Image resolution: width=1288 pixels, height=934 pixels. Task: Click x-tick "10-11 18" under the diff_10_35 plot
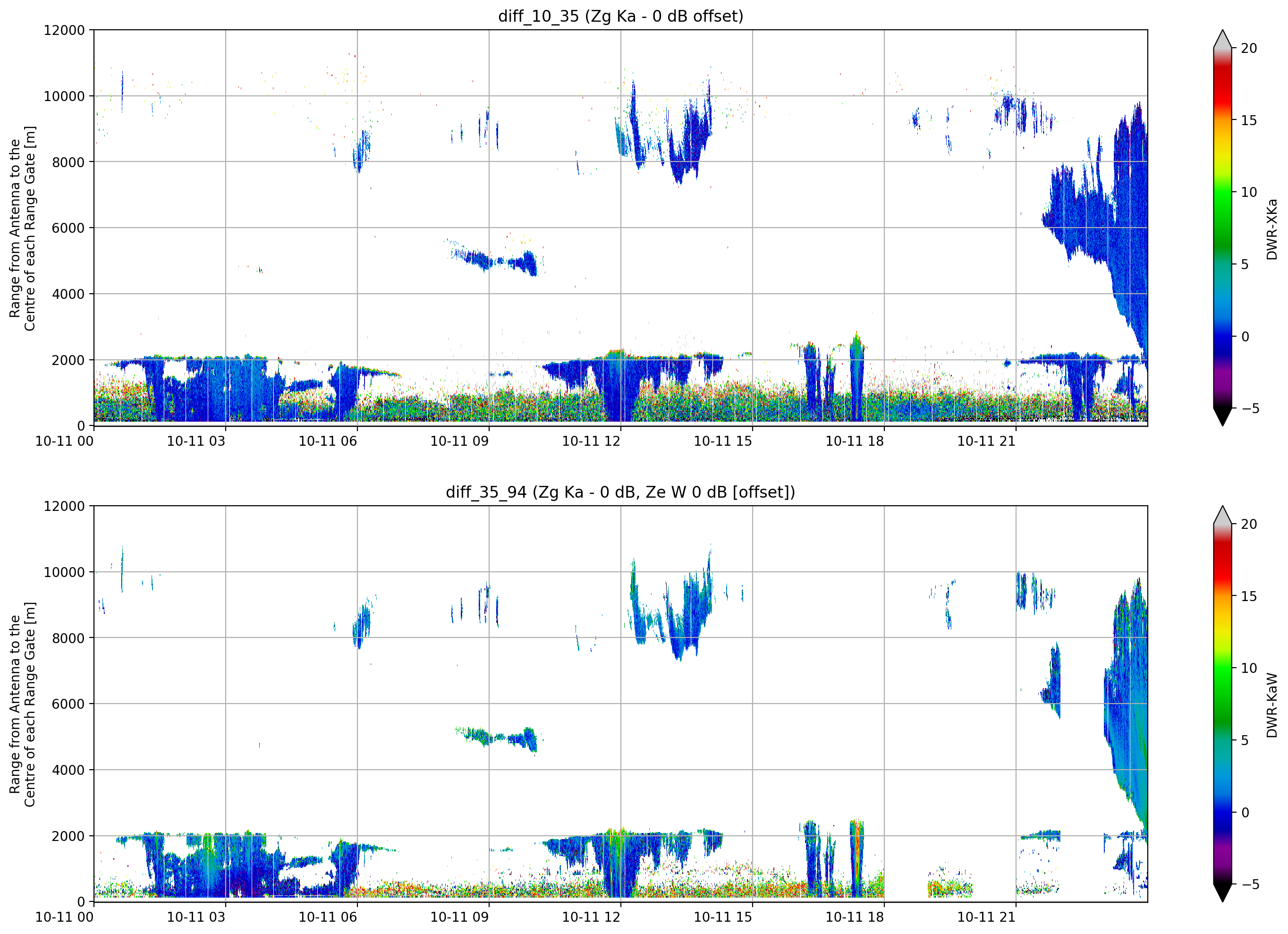(x=855, y=442)
